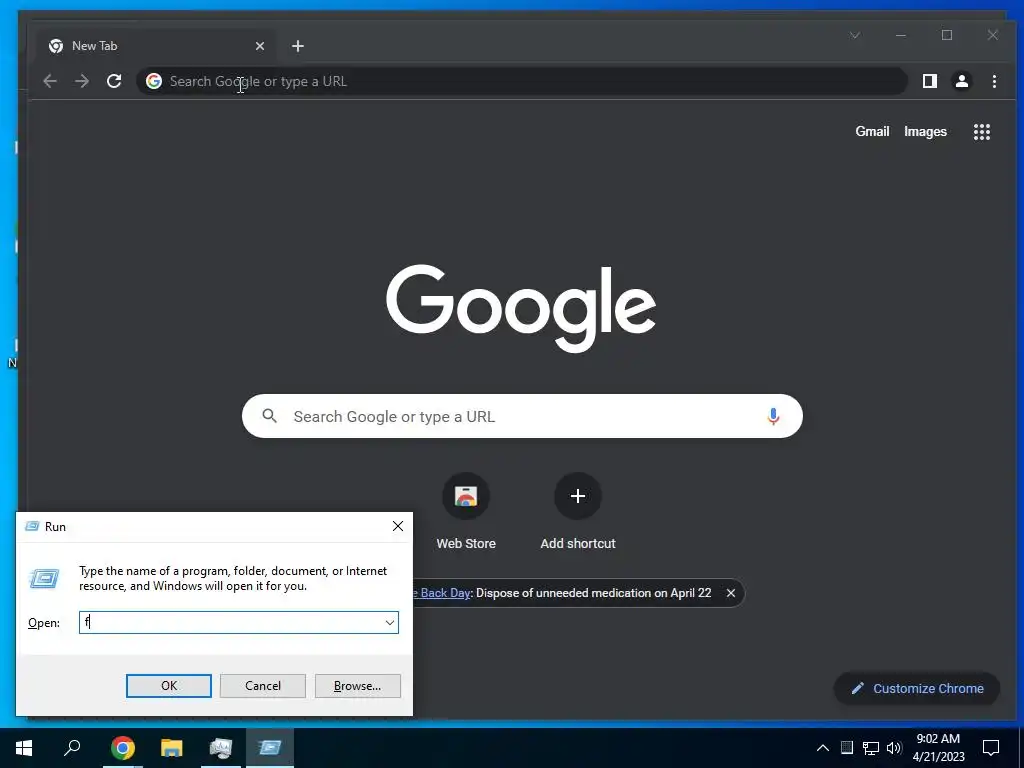Click the computer icon on the taskbar

(x=221, y=748)
